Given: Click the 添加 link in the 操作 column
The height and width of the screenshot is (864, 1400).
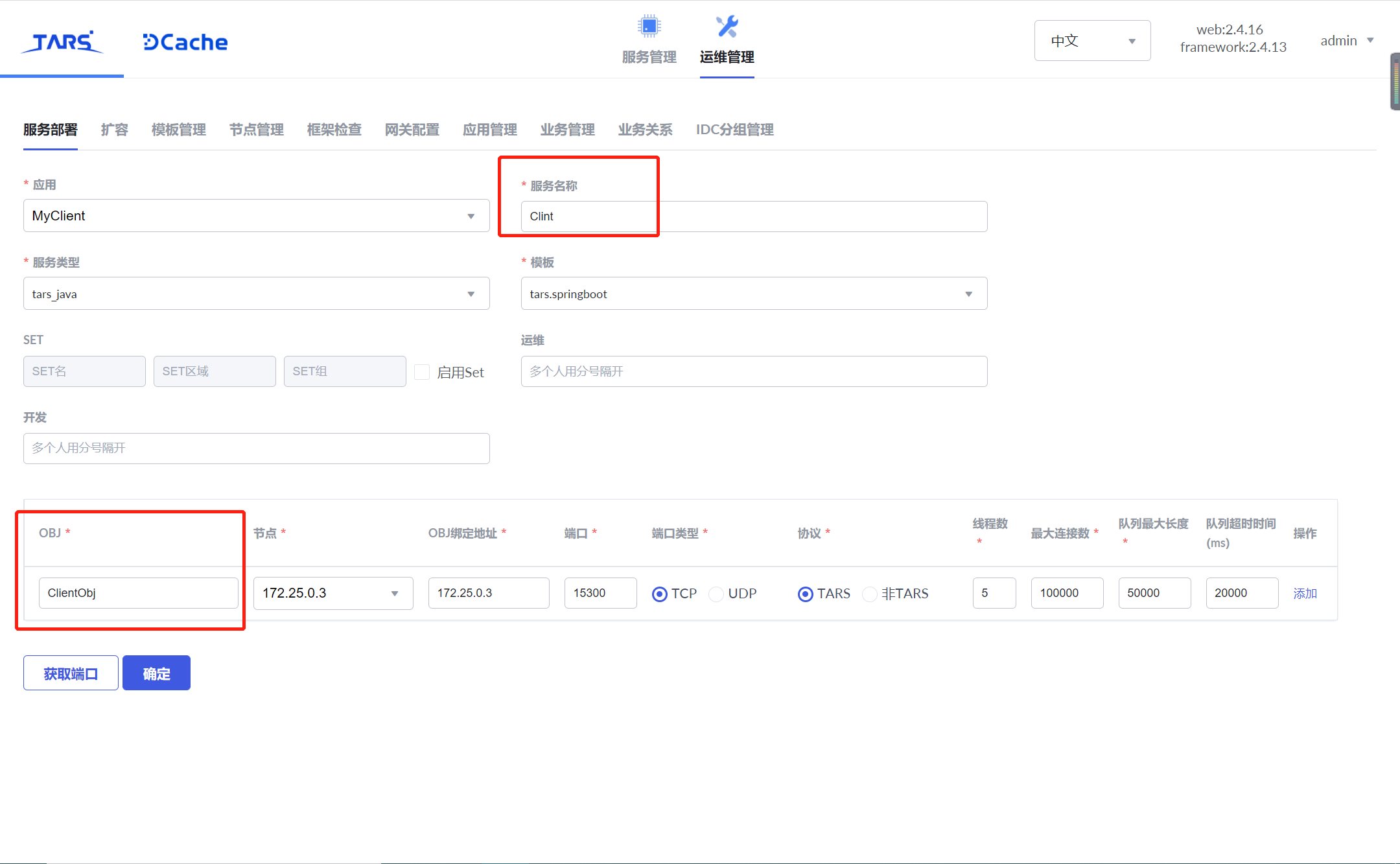Looking at the screenshot, I should coord(1305,593).
